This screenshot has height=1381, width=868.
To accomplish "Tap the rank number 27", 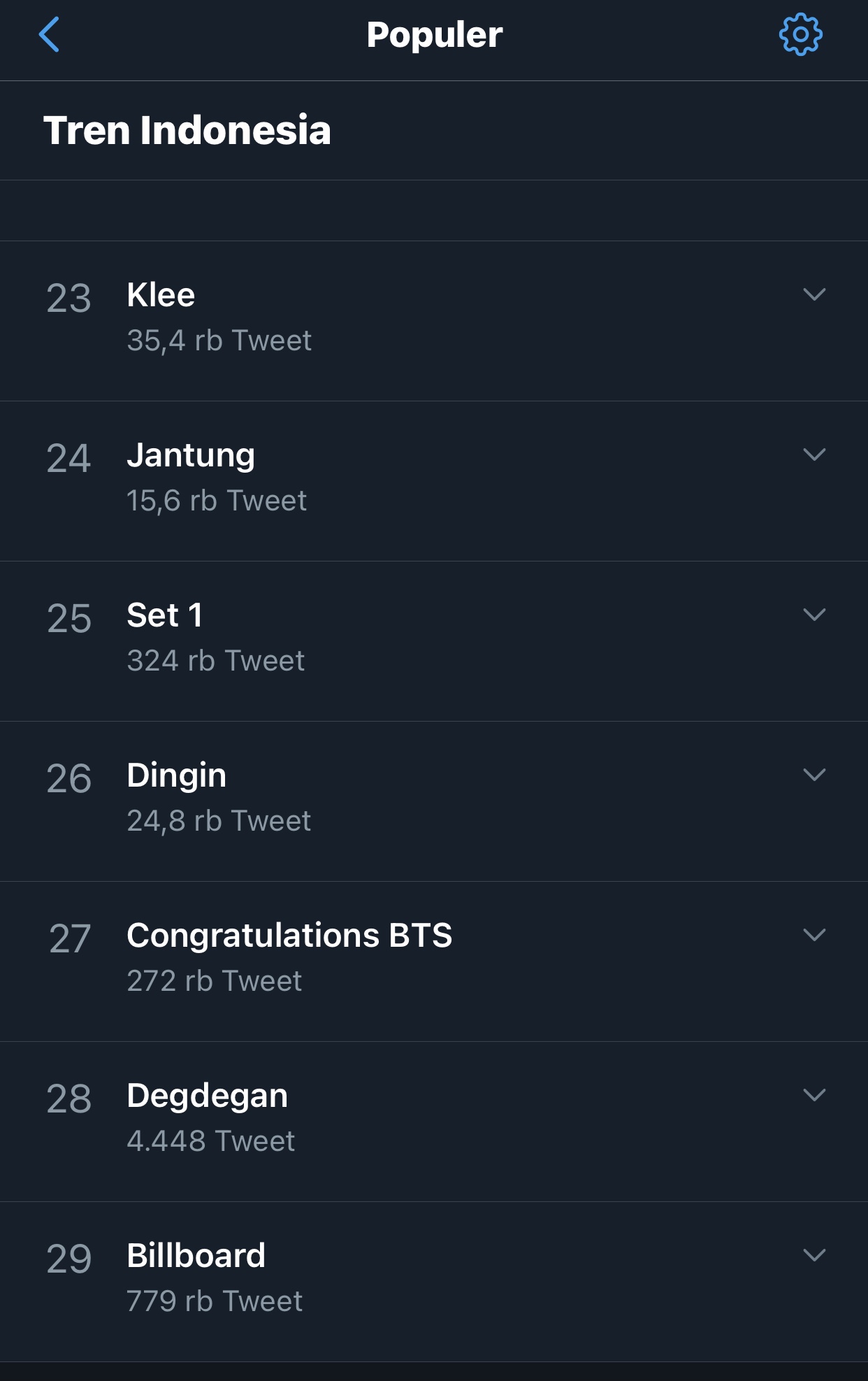I will point(69,938).
